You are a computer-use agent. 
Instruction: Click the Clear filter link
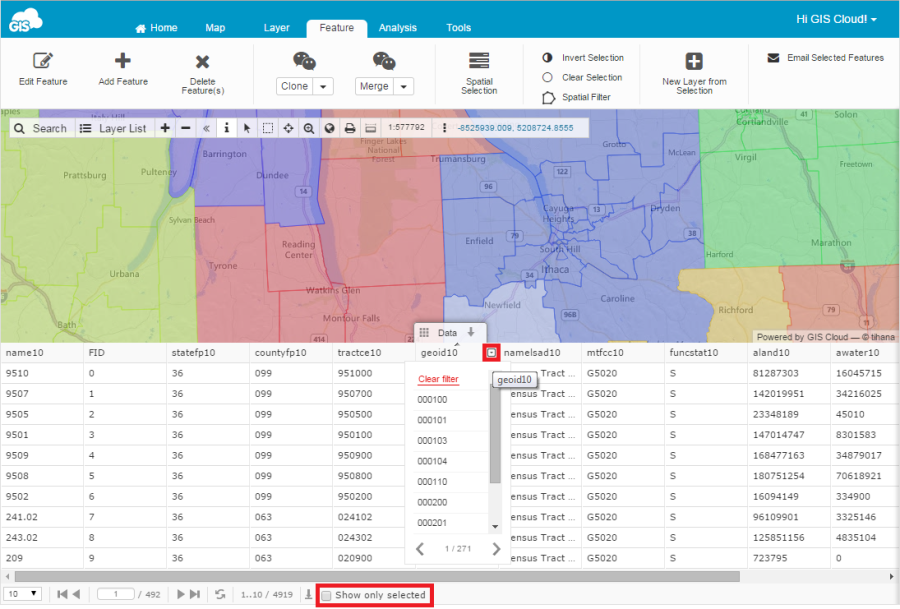(x=438, y=379)
